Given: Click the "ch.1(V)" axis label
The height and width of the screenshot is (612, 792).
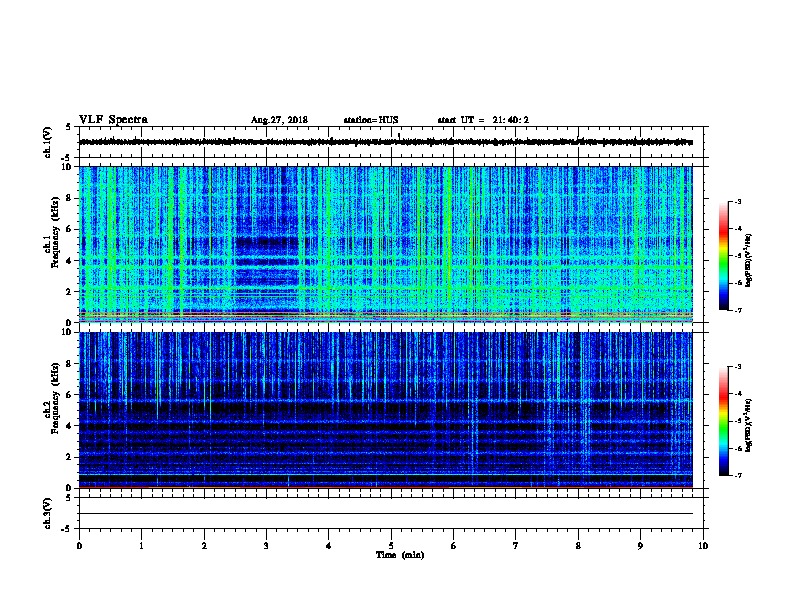Looking at the screenshot, I should click(47, 142).
